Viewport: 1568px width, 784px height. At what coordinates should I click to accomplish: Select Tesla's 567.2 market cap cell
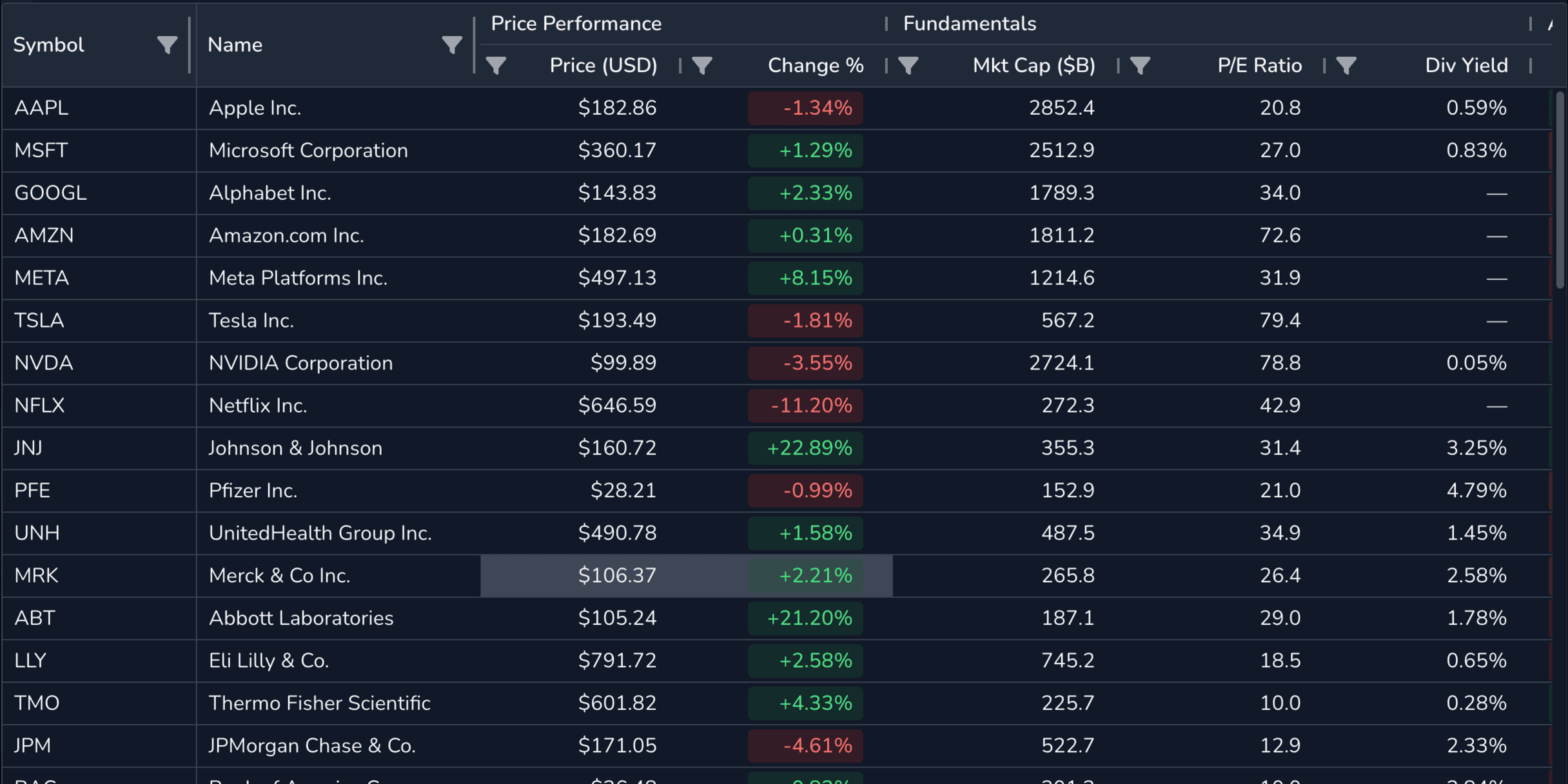[x=1067, y=320]
